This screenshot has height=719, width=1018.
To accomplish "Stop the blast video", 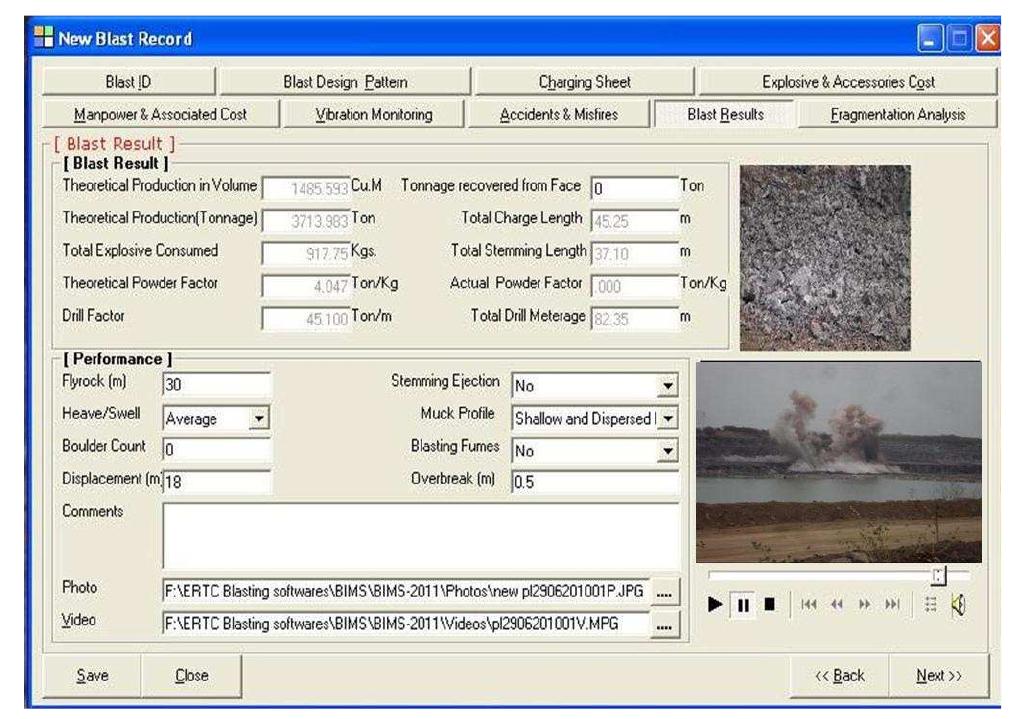I will 769,605.
